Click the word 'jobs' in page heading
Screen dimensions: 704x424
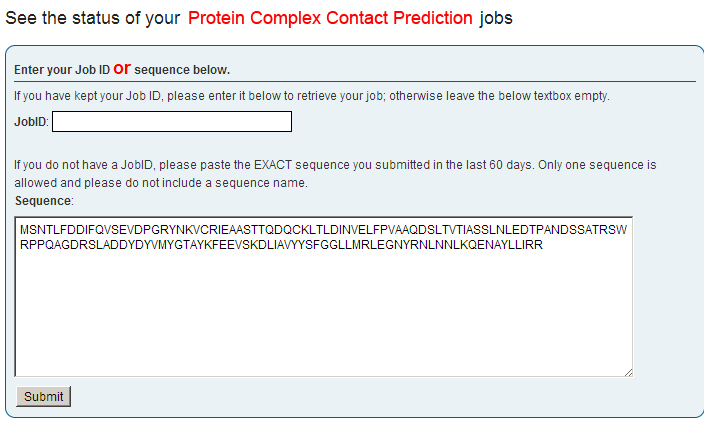496,18
